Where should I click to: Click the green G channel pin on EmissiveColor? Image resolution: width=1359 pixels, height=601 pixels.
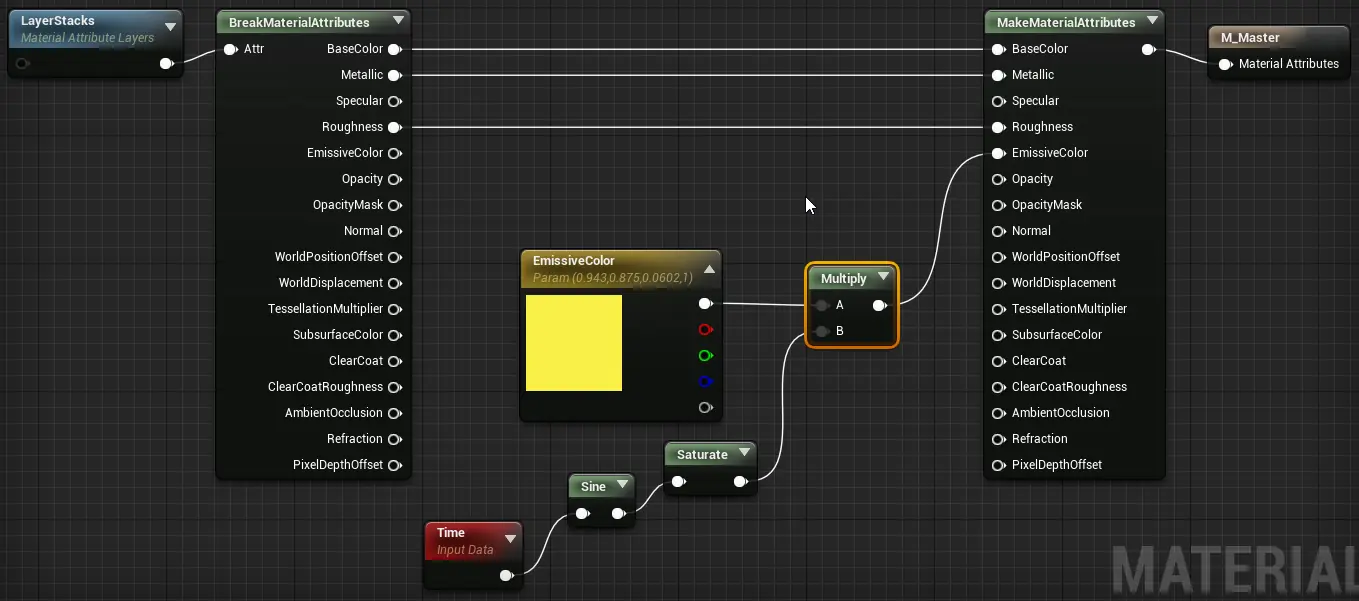tap(706, 355)
